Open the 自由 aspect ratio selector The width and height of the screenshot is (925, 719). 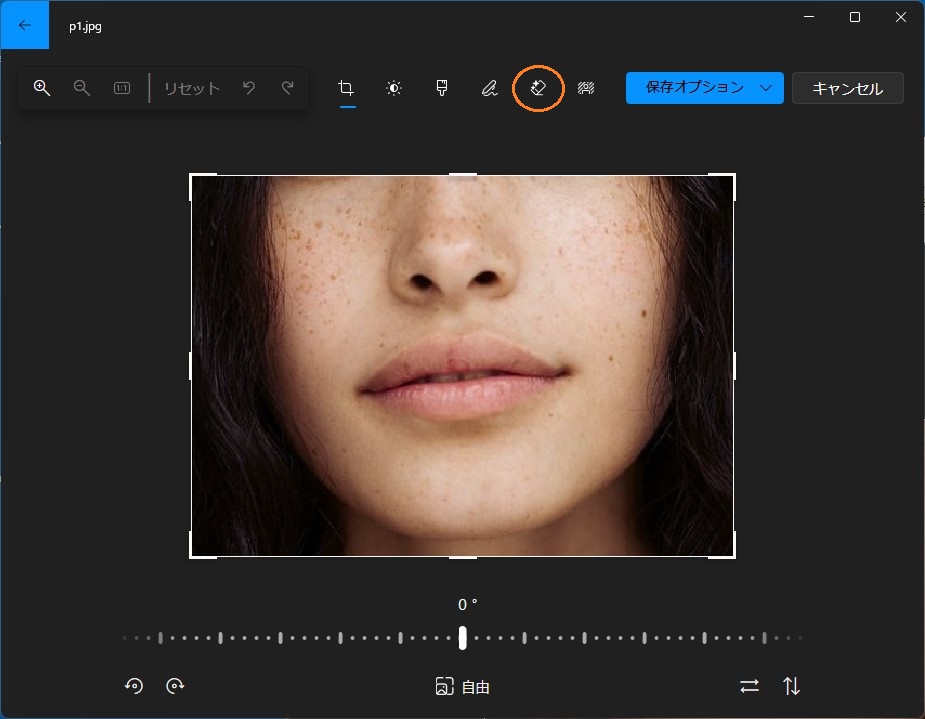pos(462,687)
